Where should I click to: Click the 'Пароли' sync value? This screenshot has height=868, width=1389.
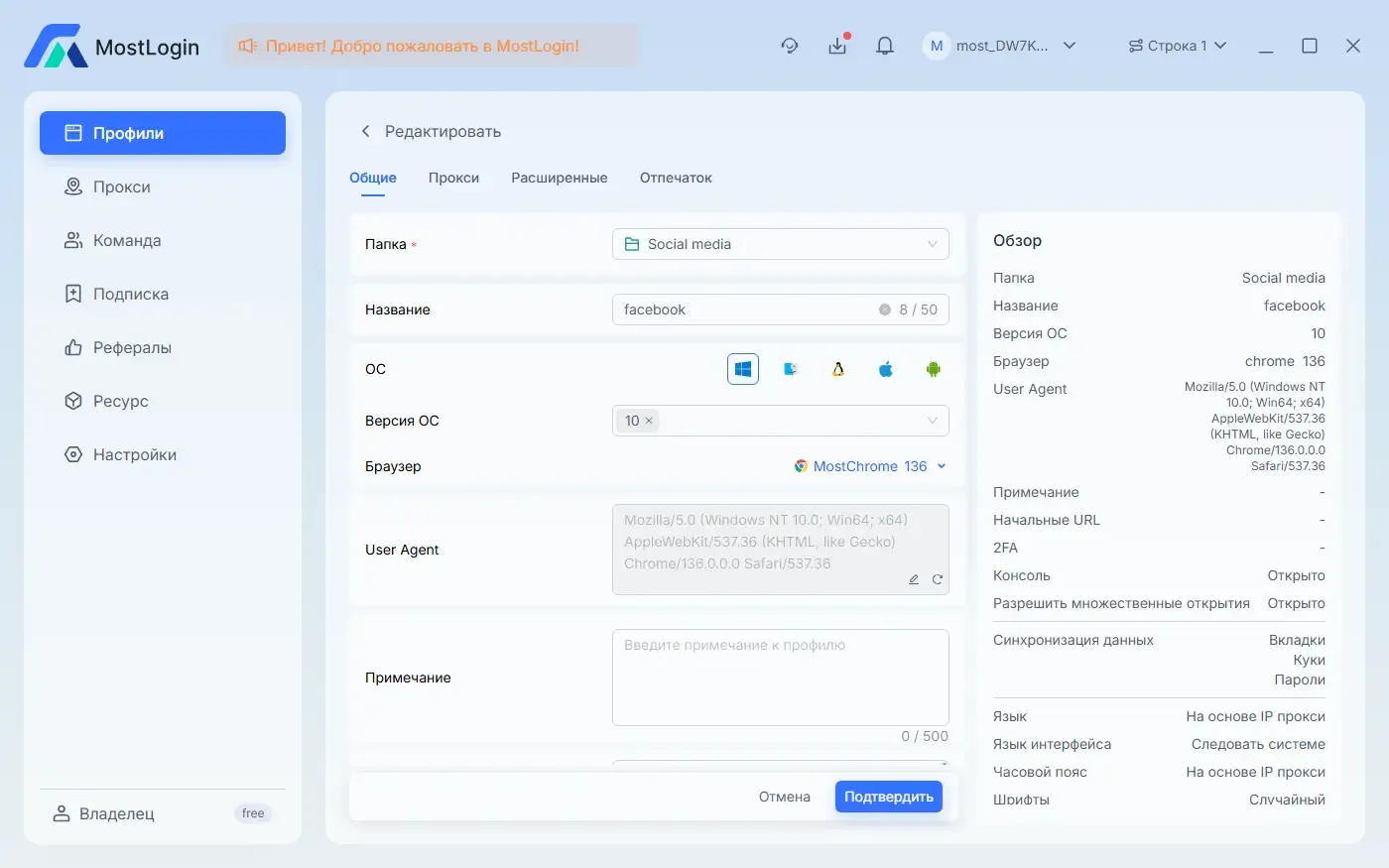pyautogui.click(x=1300, y=680)
